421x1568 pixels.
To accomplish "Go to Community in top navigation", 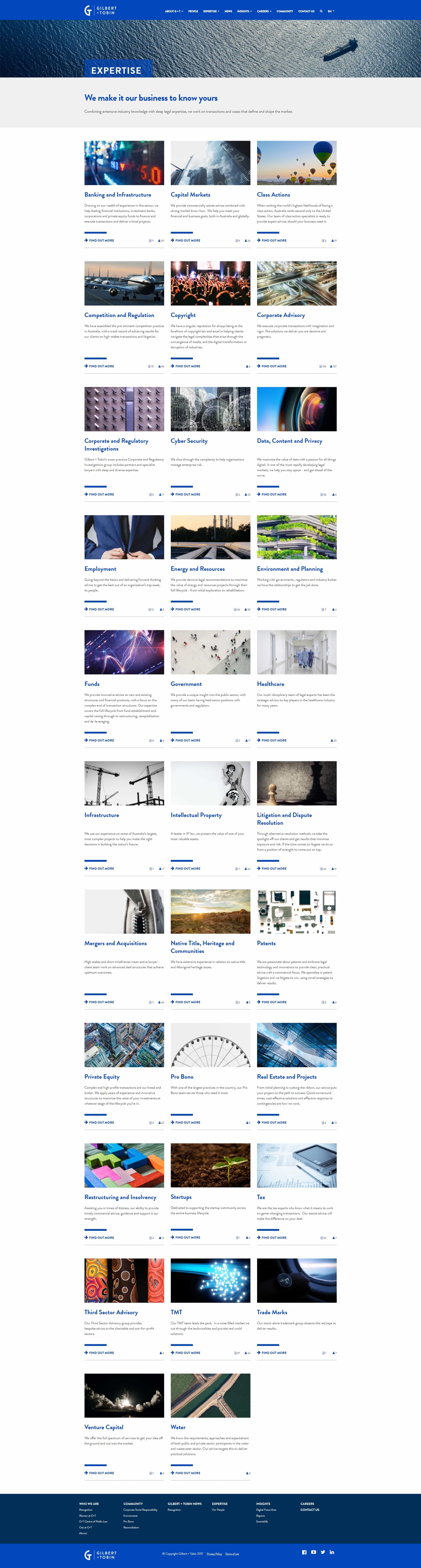I will click(285, 11).
